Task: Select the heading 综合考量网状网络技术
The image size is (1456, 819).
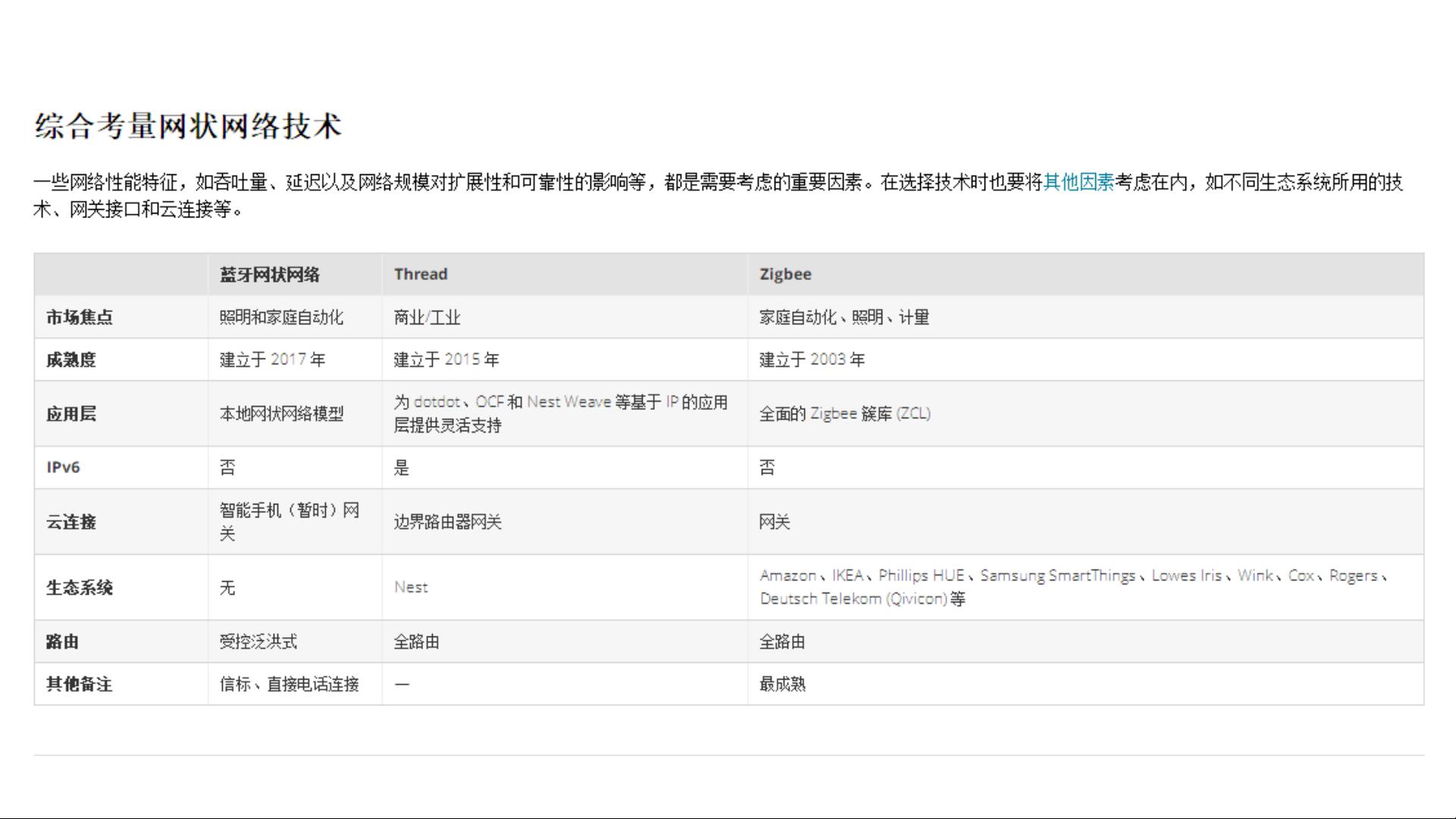Action: (188, 126)
